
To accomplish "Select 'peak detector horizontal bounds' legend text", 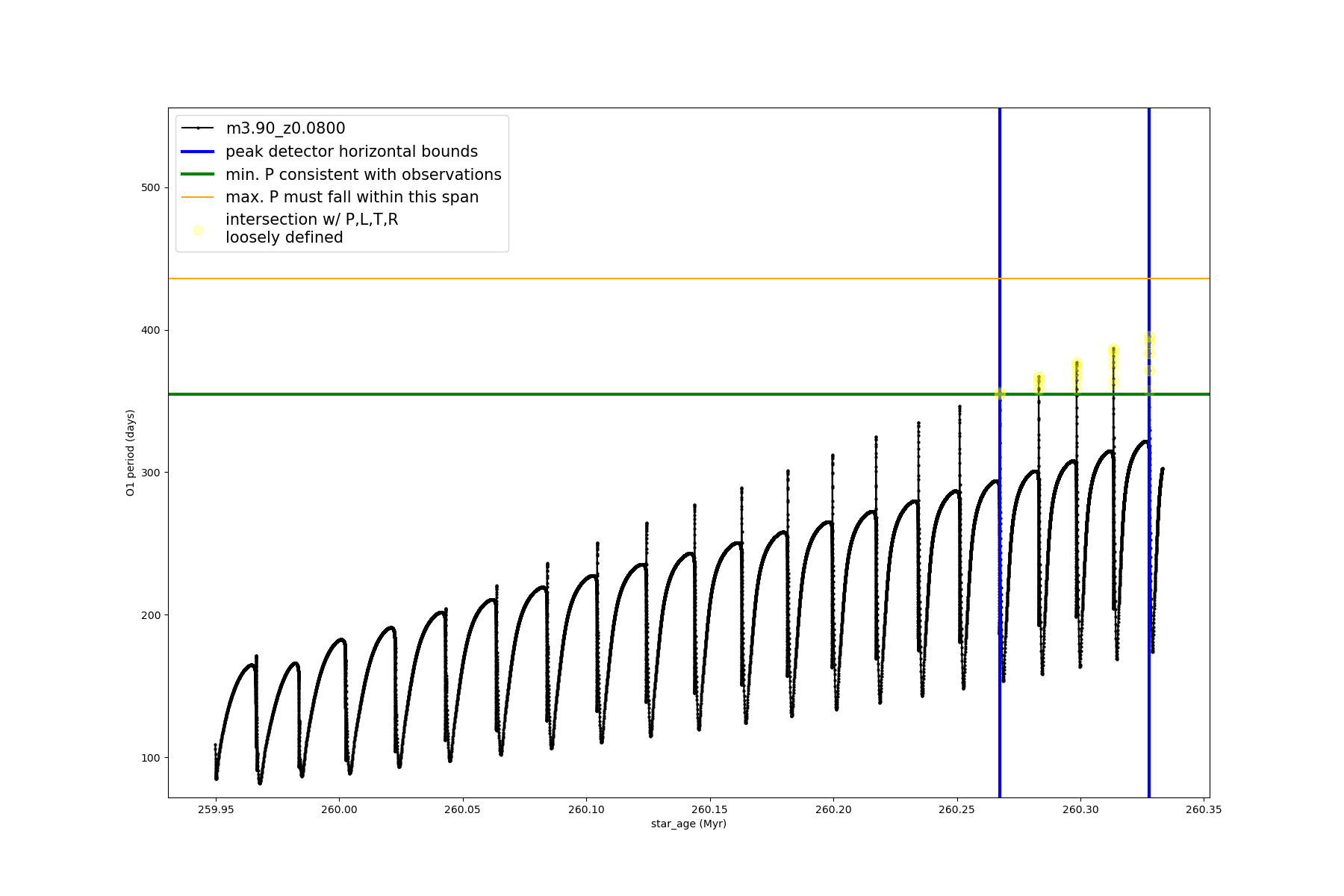I will click(x=351, y=152).
